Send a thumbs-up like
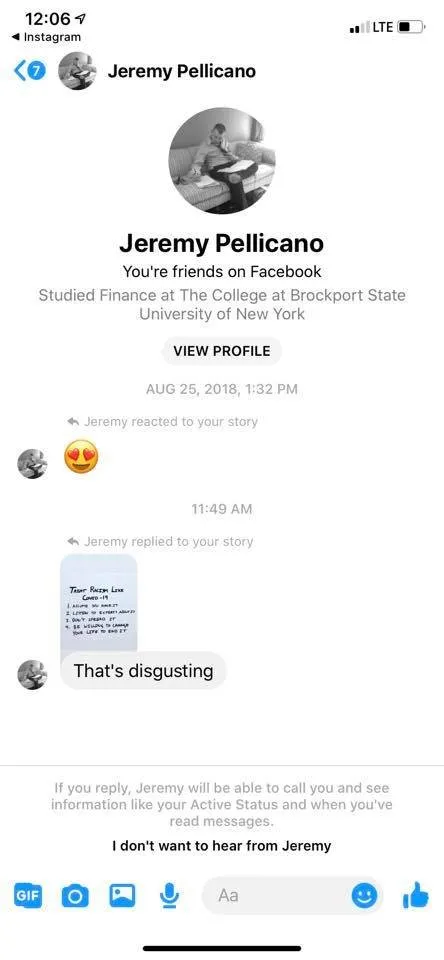 coord(416,895)
